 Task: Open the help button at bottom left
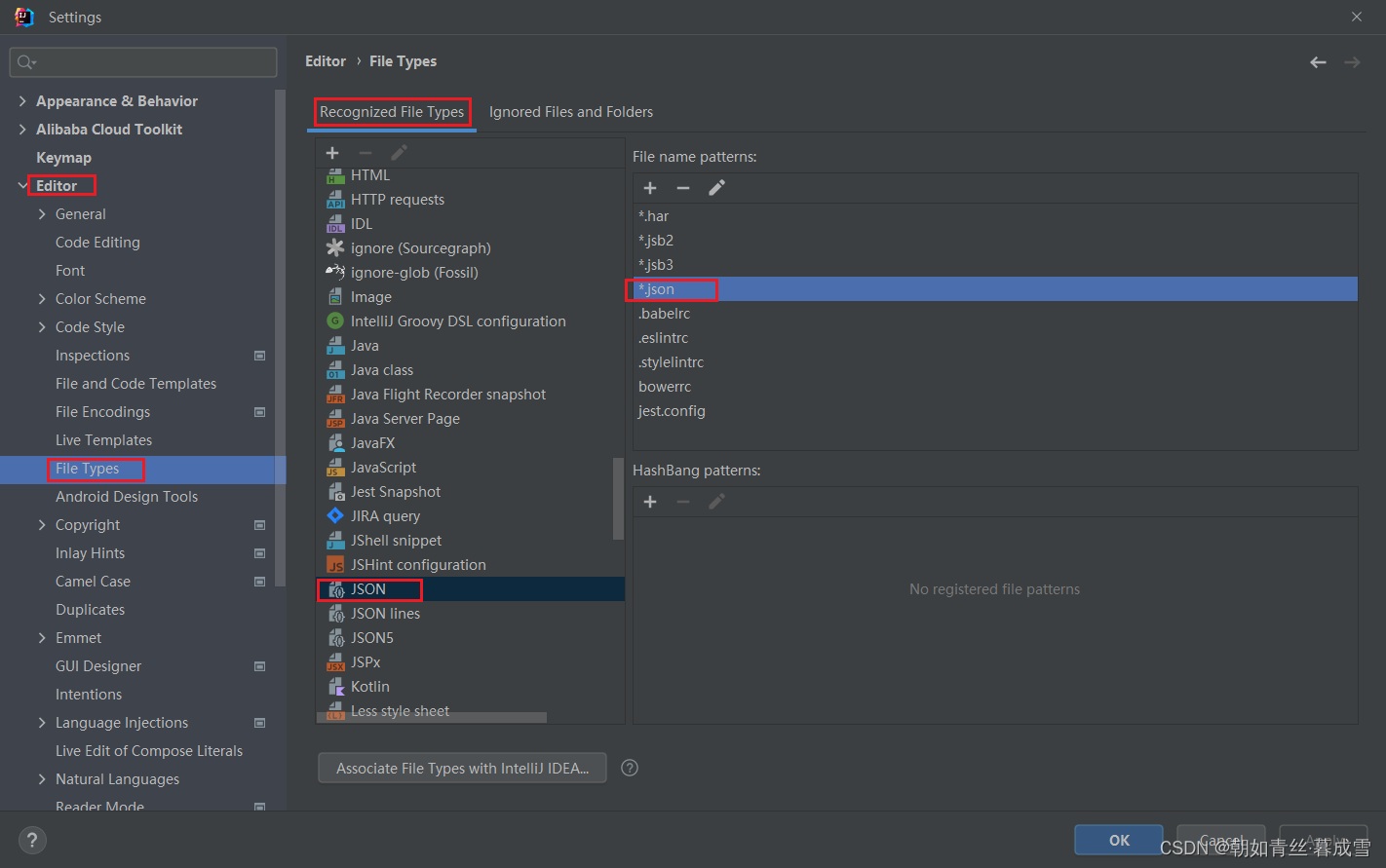32,840
